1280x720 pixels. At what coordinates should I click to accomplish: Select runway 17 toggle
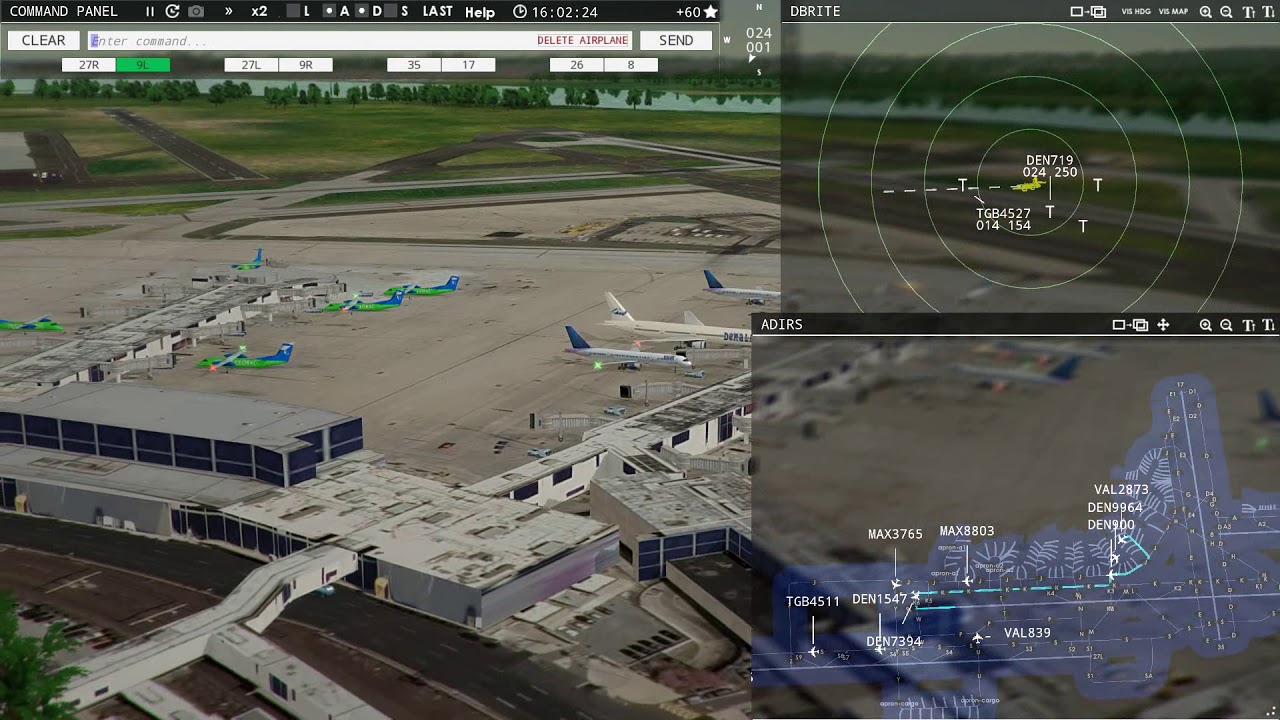(468, 65)
